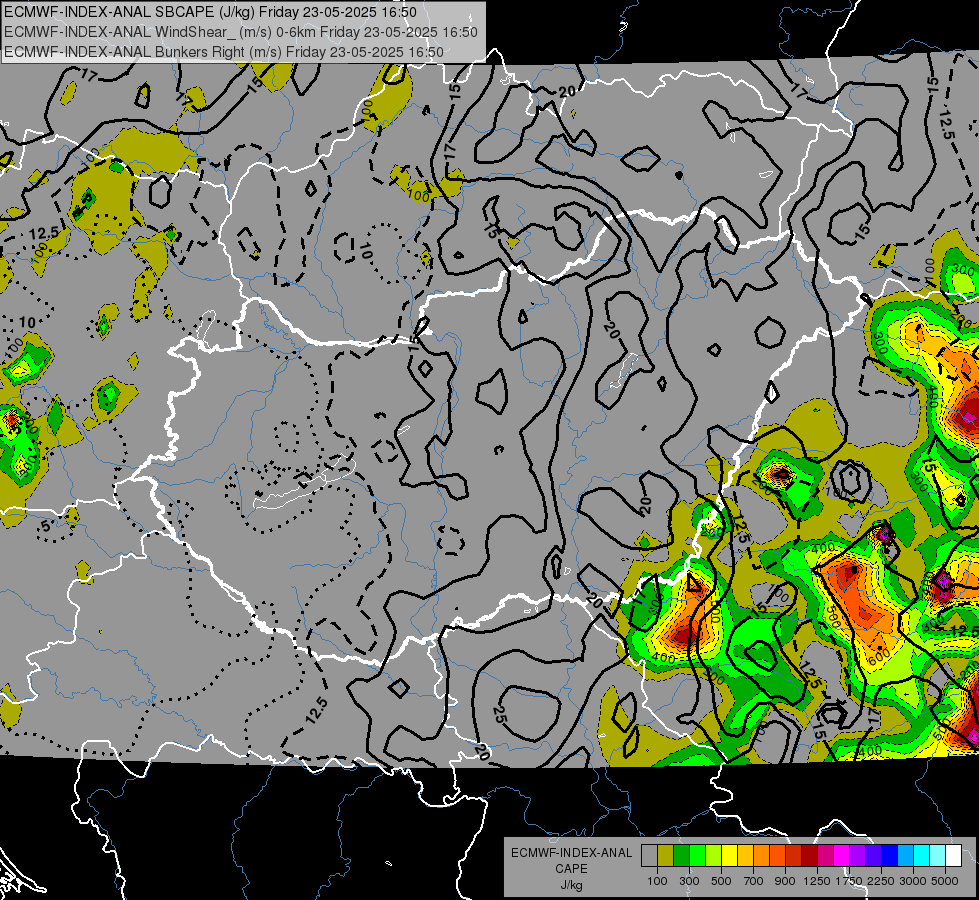979x900 pixels.
Task: Click the legend title ECMWF-INDEX-ANAL
Action: coord(571,853)
